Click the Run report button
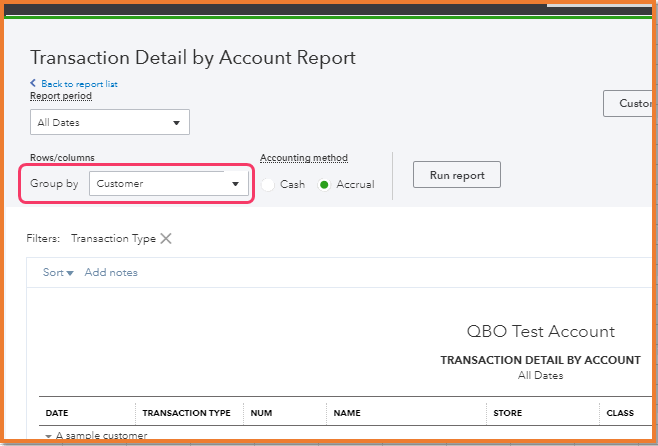Image resolution: width=658 pixels, height=446 pixels. click(x=457, y=175)
